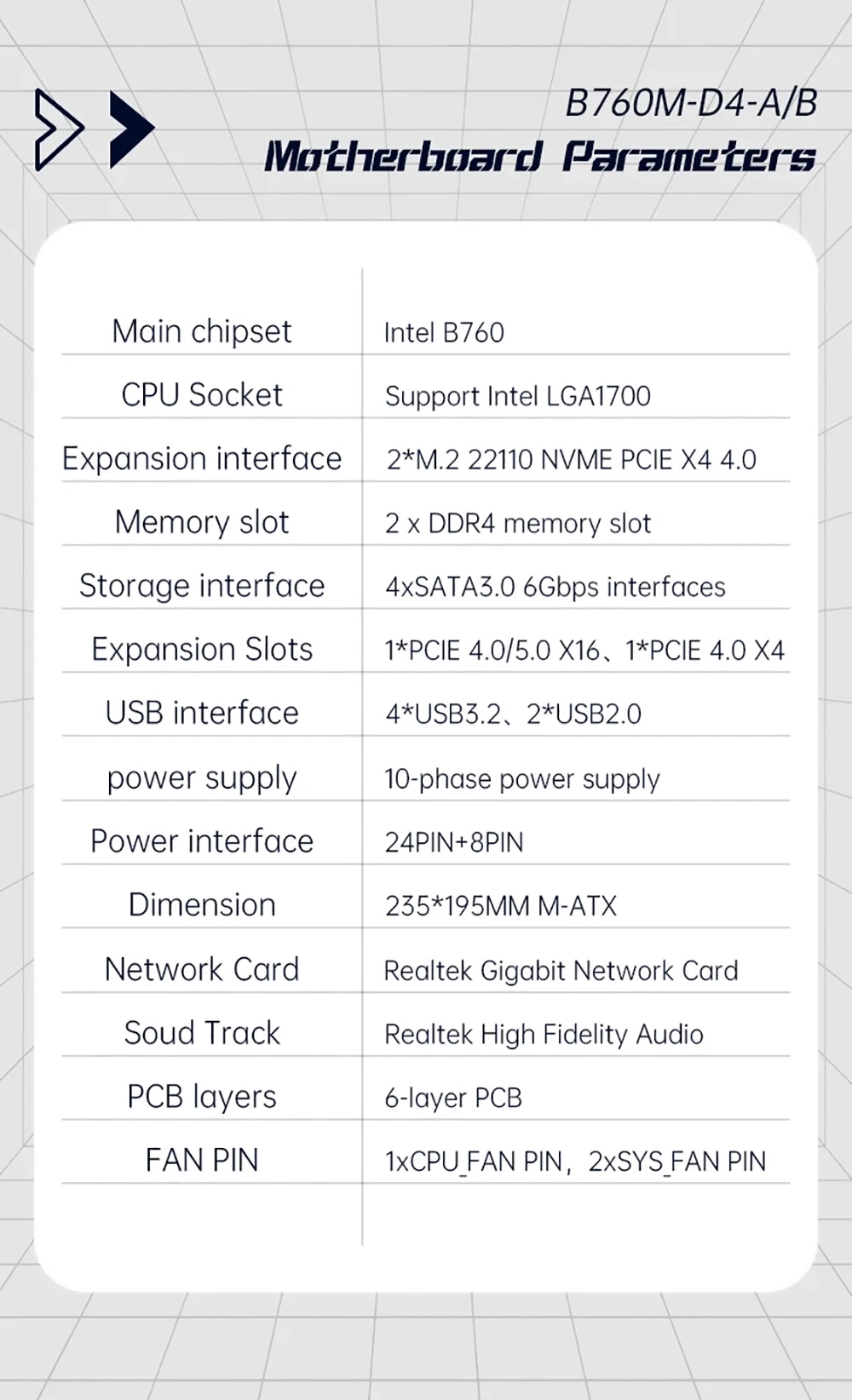Click the 235*195MM M-ATX dimension value
The width and height of the screenshot is (852, 1400).
tap(500, 905)
